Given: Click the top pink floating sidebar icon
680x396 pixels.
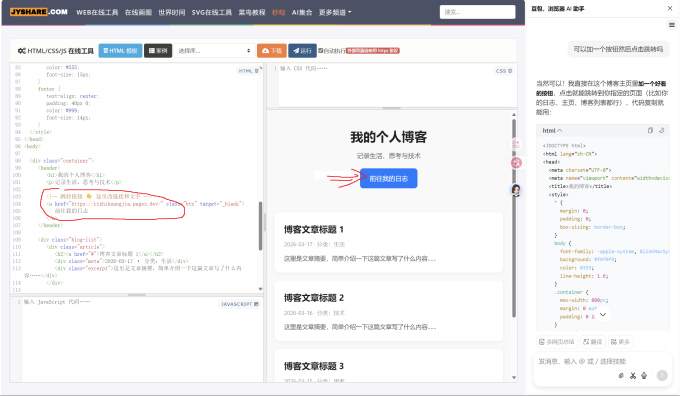Looking at the screenshot, I should pos(516,144).
